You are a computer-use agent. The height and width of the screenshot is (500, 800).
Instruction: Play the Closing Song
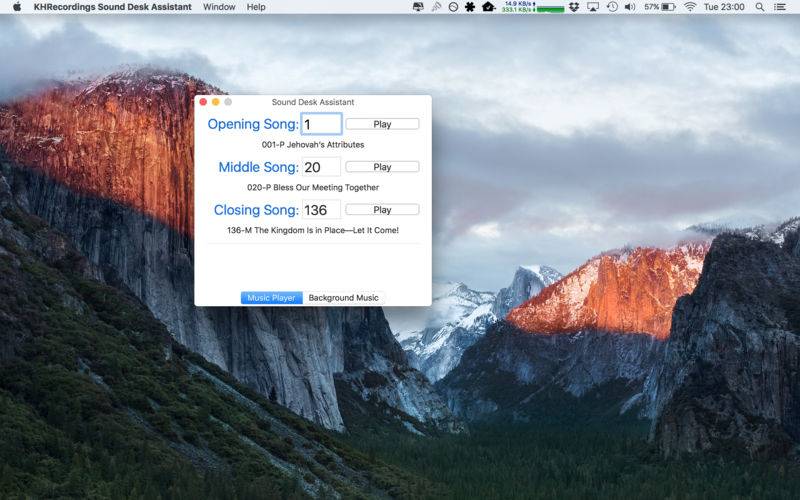click(x=382, y=210)
